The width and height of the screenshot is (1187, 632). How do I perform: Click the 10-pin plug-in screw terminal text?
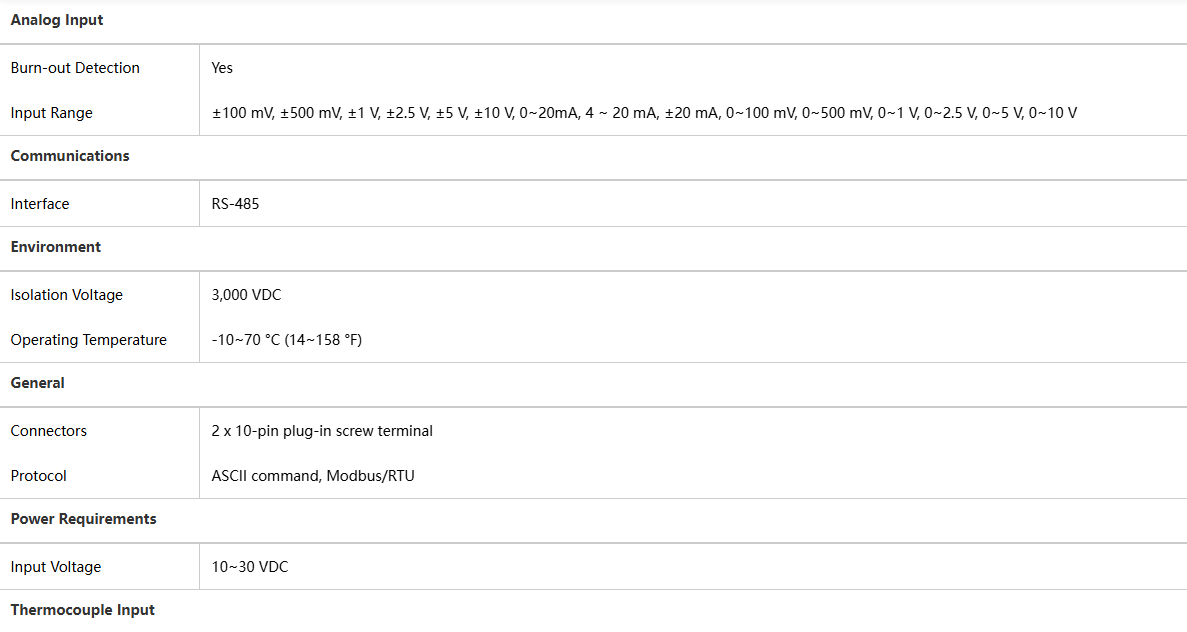[x=322, y=431]
